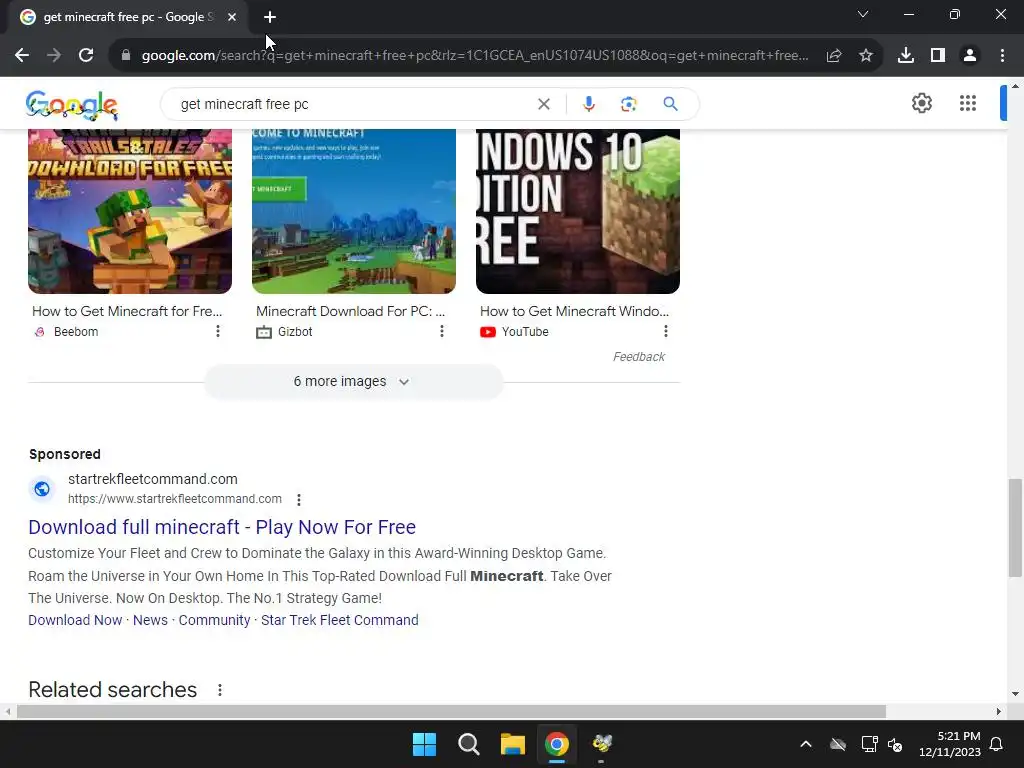This screenshot has height=768, width=1024.
Task: Open 'Download full minecraft - Play Now For Free'
Action: 222,527
